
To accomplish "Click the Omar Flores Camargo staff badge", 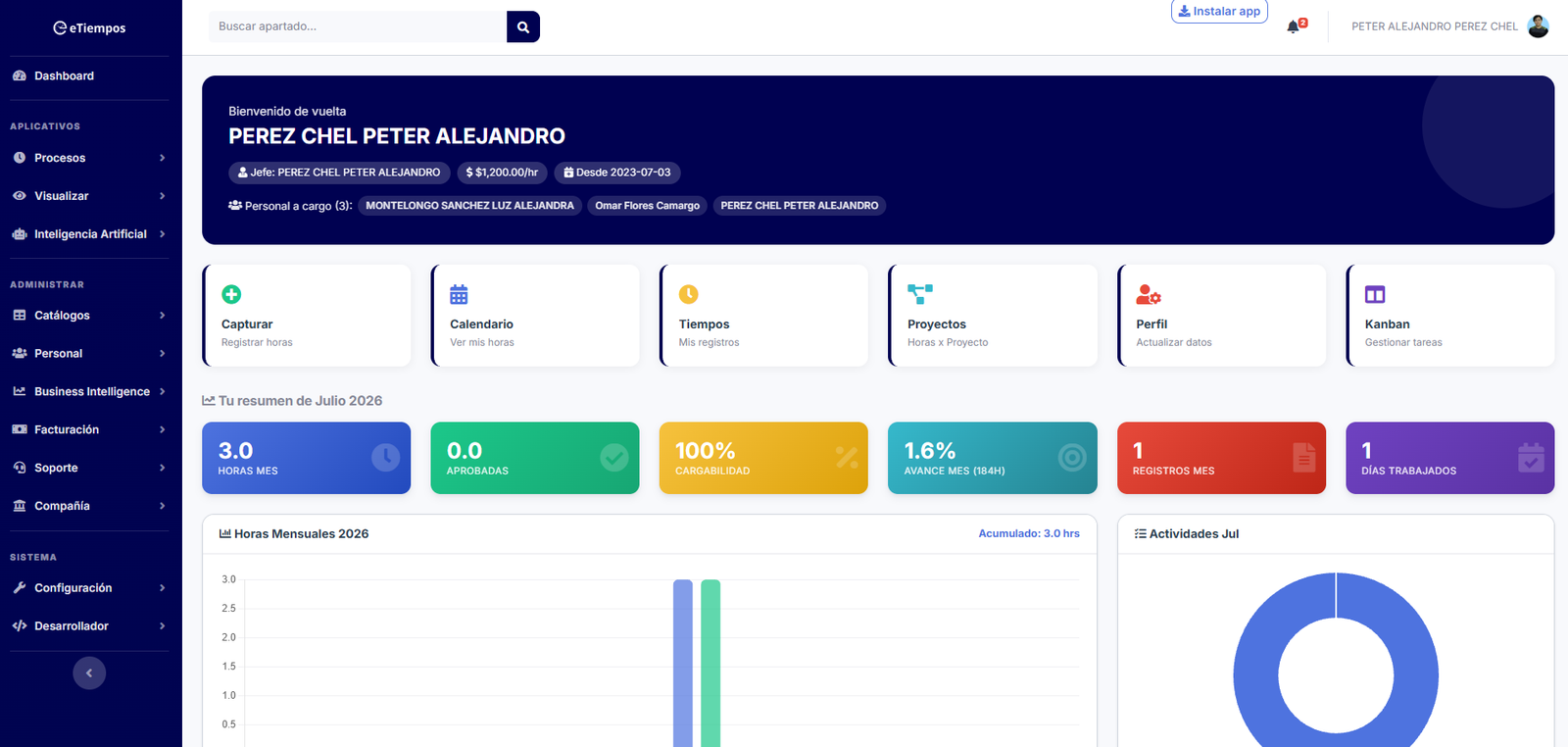I will (x=648, y=206).
